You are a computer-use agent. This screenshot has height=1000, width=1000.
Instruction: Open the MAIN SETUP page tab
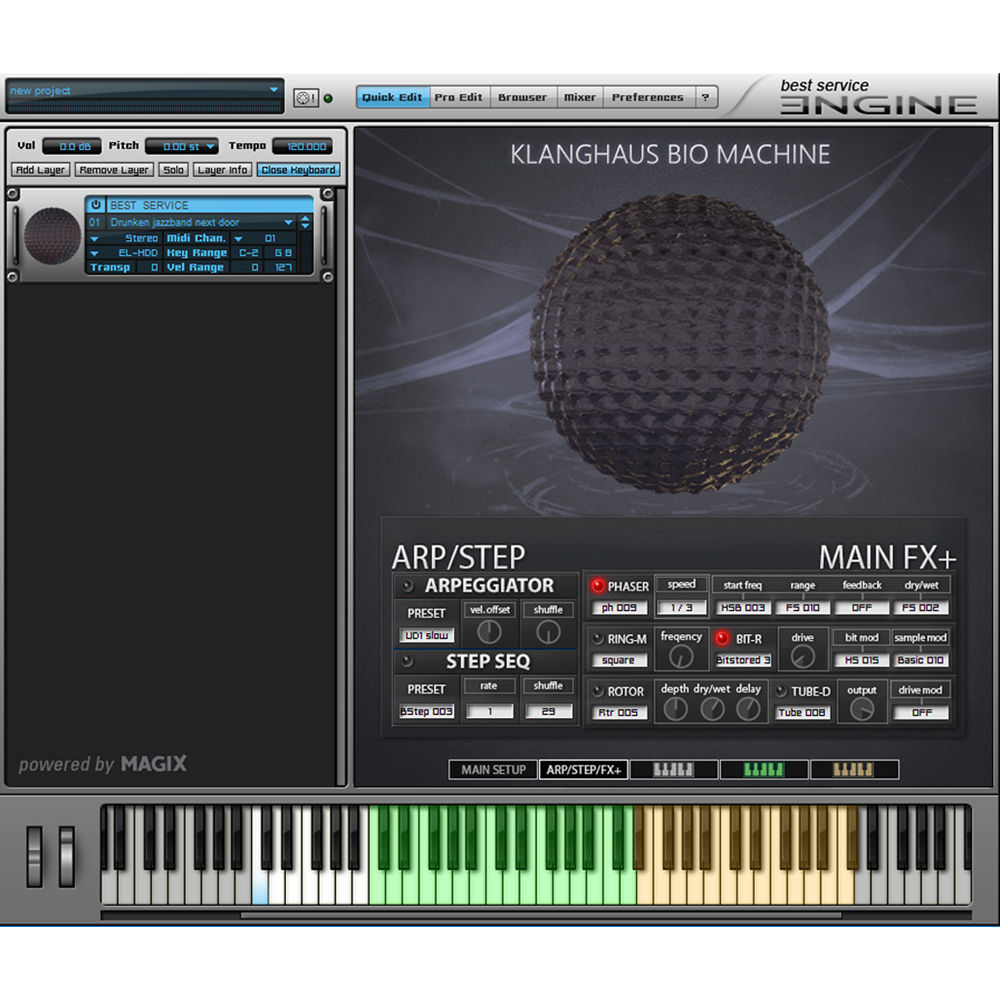(x=493, y=770)
